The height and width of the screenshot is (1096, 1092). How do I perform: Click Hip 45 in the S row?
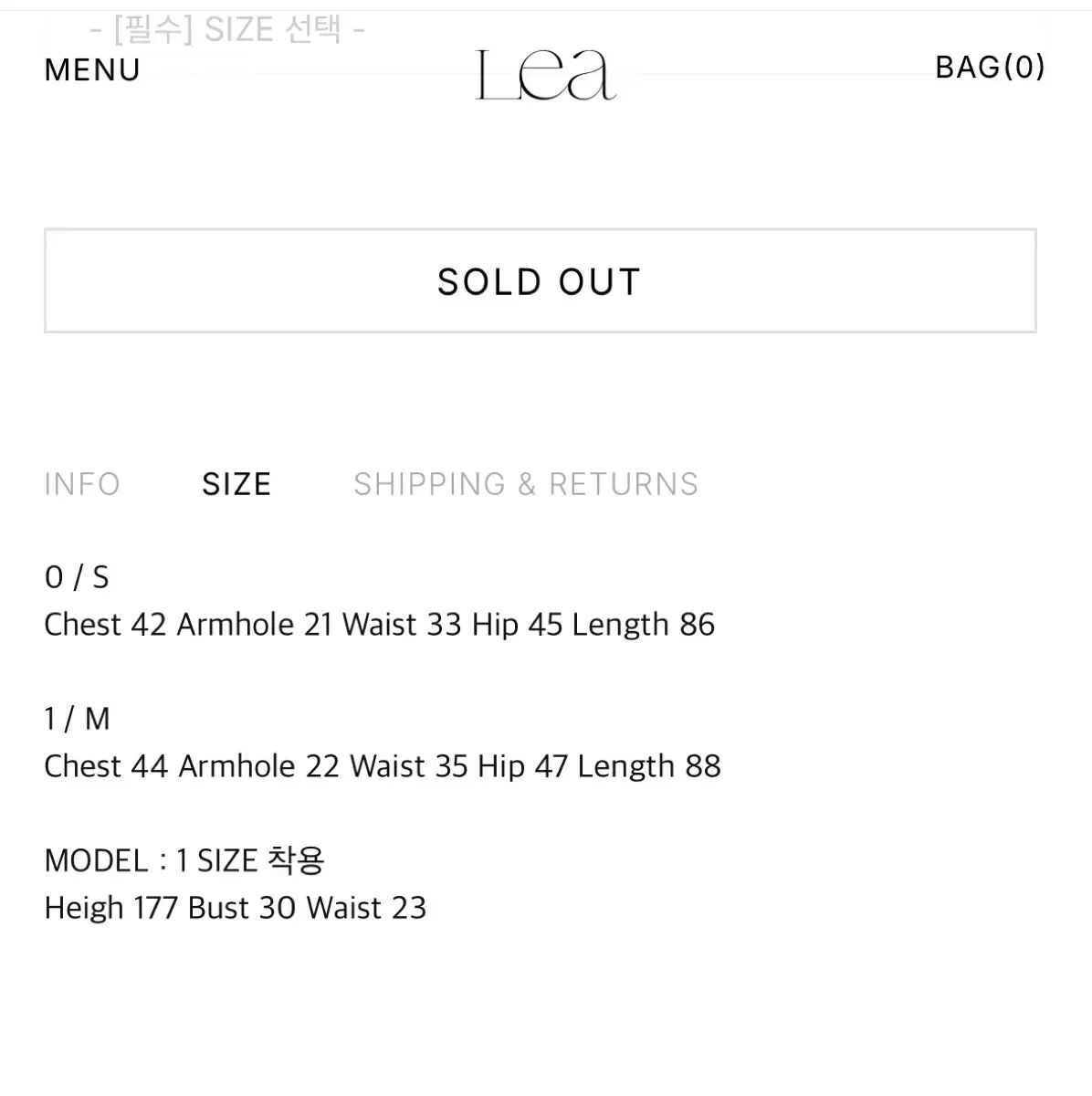click(x=517, y=625)
